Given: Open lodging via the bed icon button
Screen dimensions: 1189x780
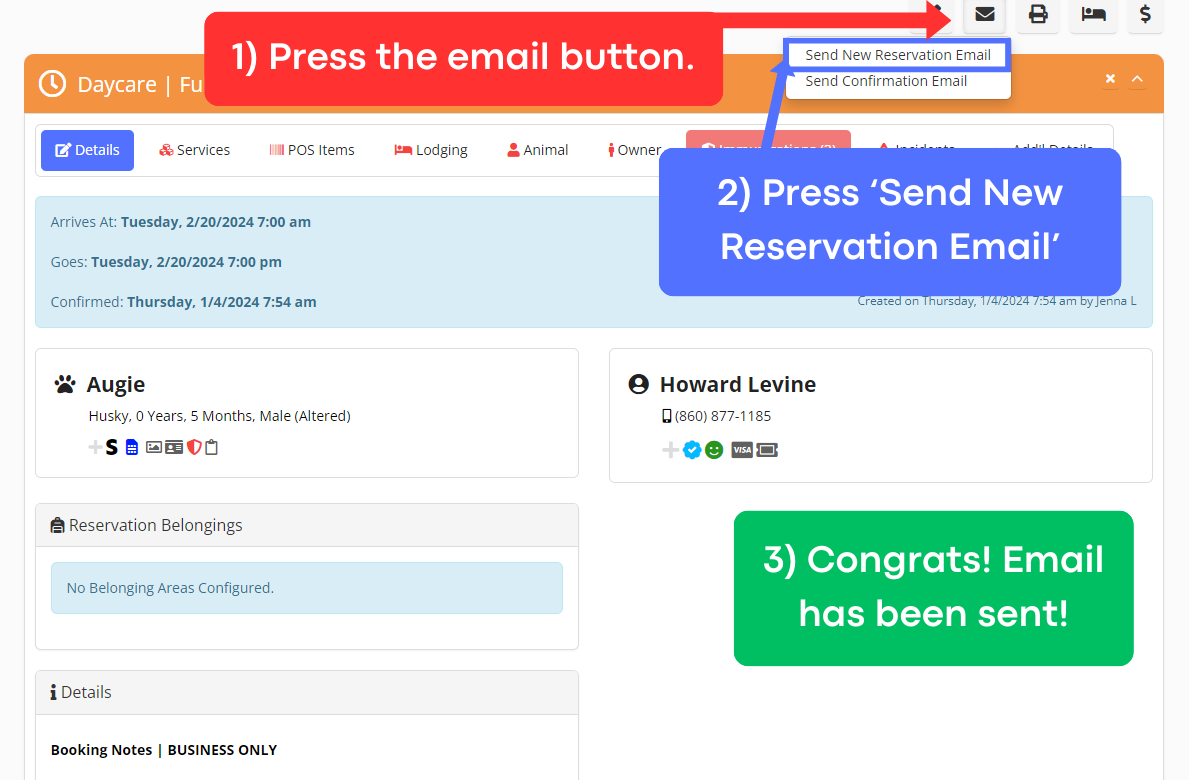Looking at the screenshot, I should (x=1093, y=15).
